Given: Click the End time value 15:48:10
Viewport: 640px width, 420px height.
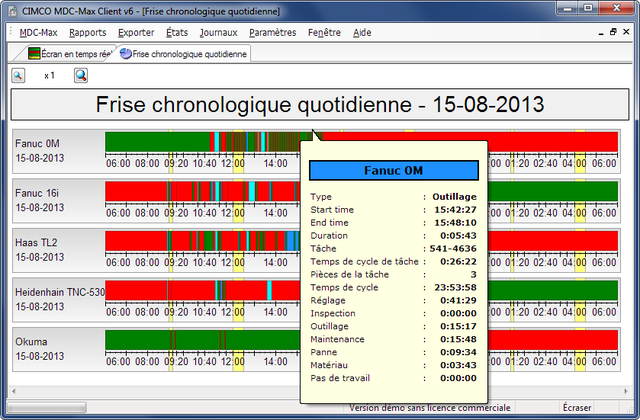Looking at the screenshot, I should click(x=455, y=223).
